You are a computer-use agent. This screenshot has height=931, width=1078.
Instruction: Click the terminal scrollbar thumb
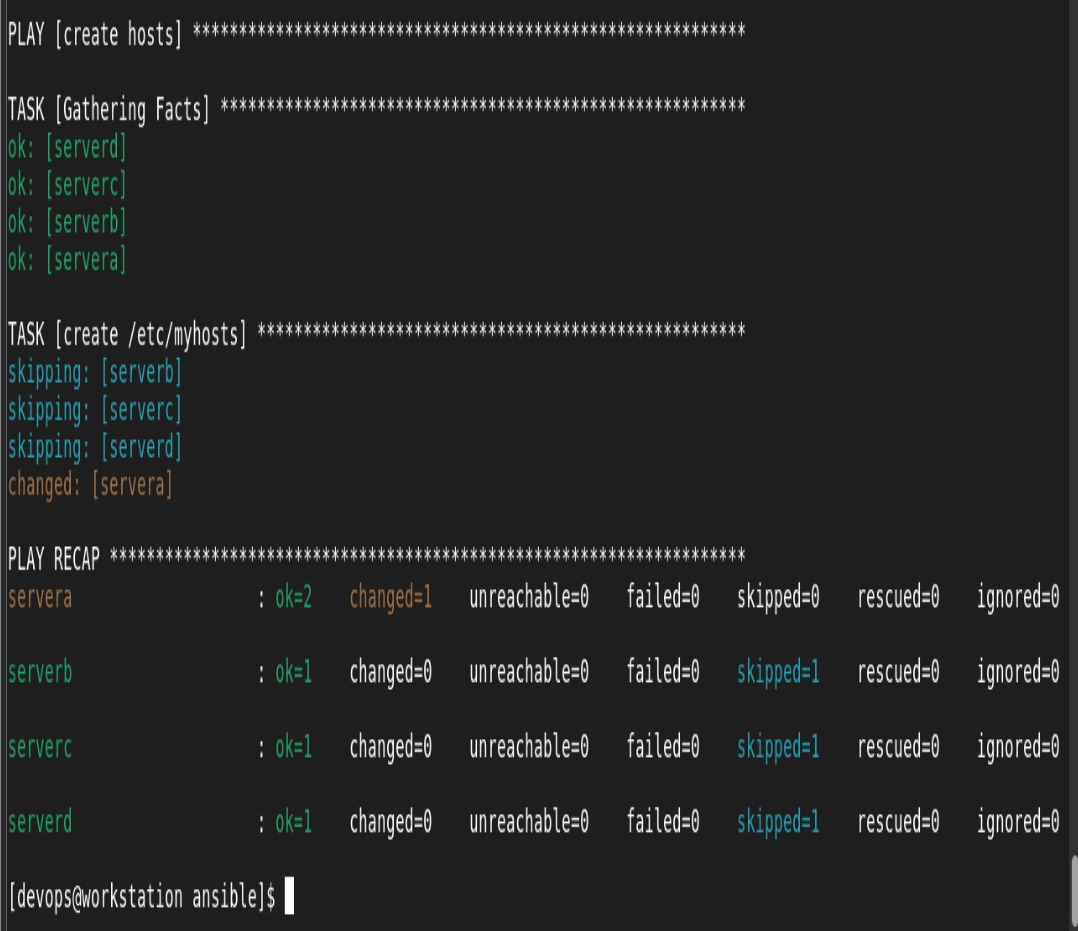click(1074, 890)
